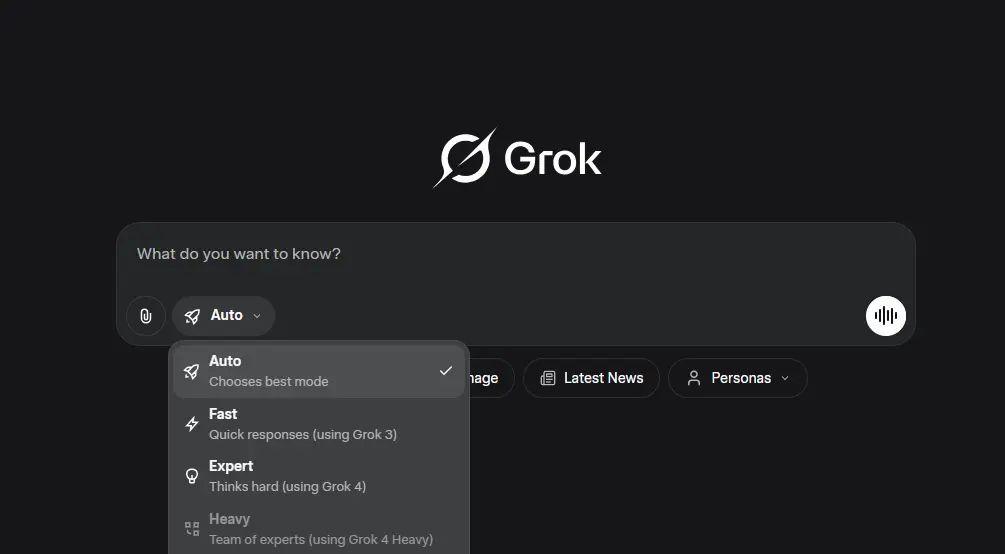The width and height of the screenshot is (1005, 554).
Task: Click the chevron arrow next to Auto
Action: pos(257,315)
